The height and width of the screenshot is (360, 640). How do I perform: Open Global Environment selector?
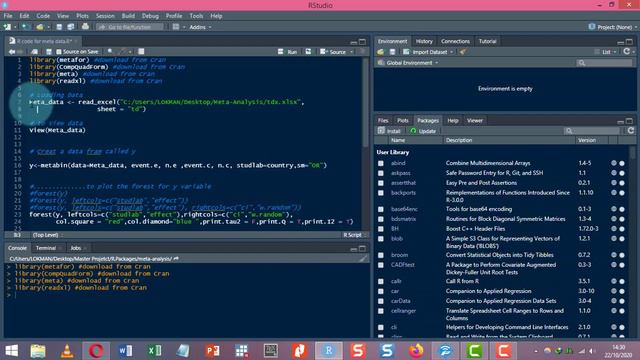pos(408,63)
